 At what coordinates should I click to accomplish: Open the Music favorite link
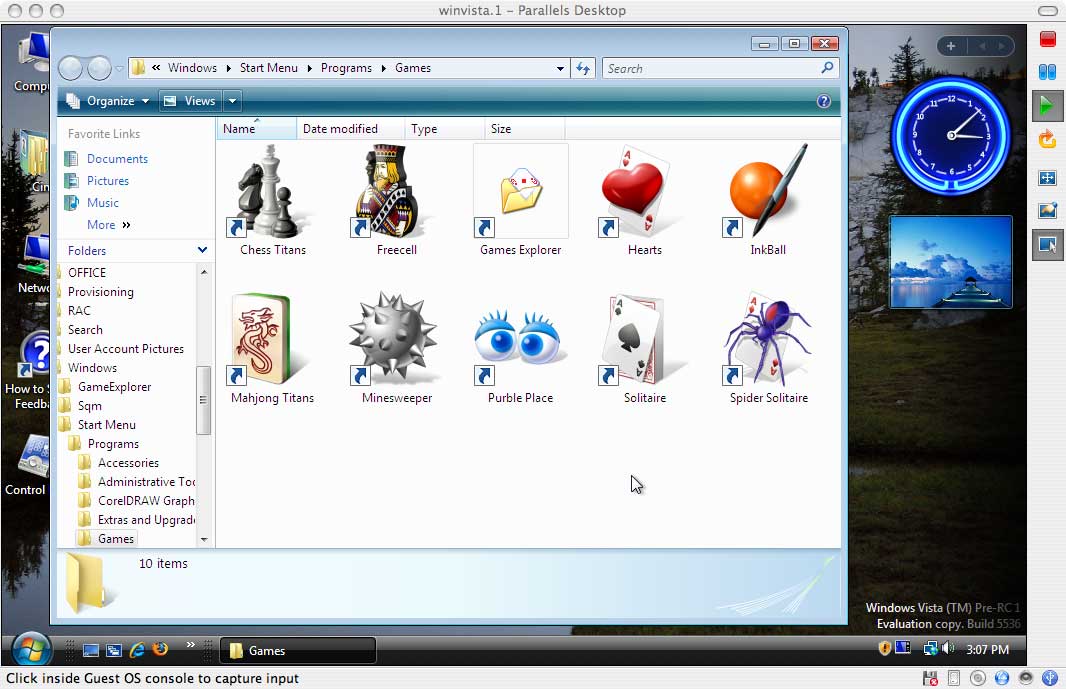[103, 203]
